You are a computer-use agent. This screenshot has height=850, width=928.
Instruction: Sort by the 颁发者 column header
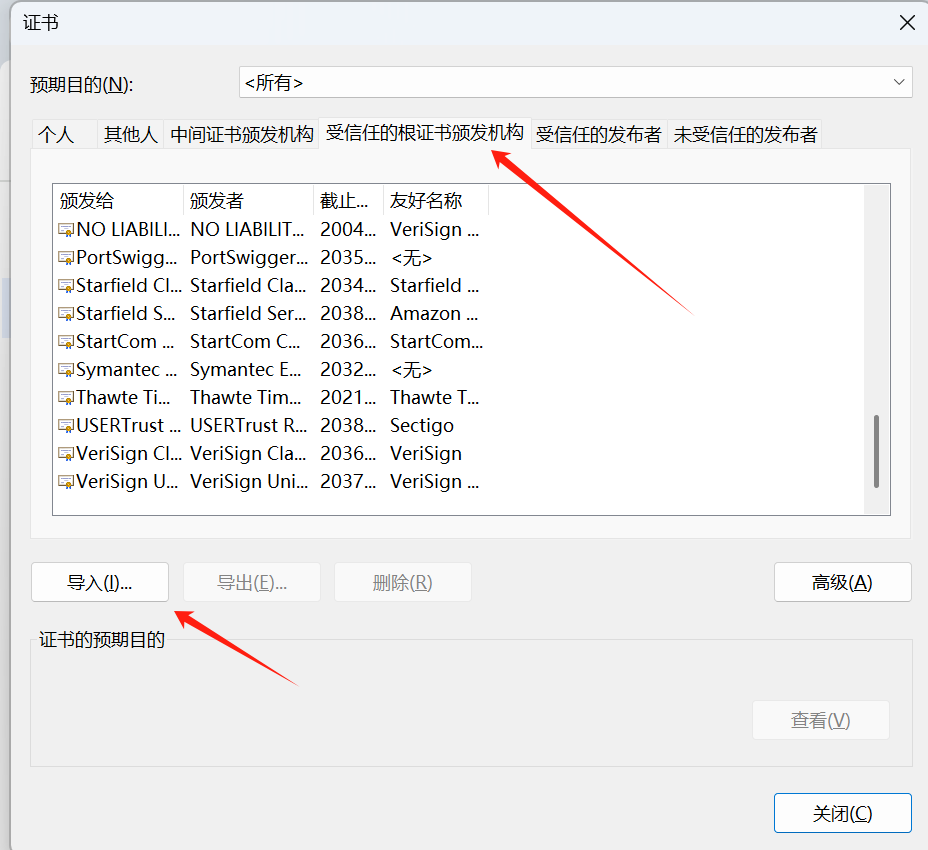[x=249, y=200]
